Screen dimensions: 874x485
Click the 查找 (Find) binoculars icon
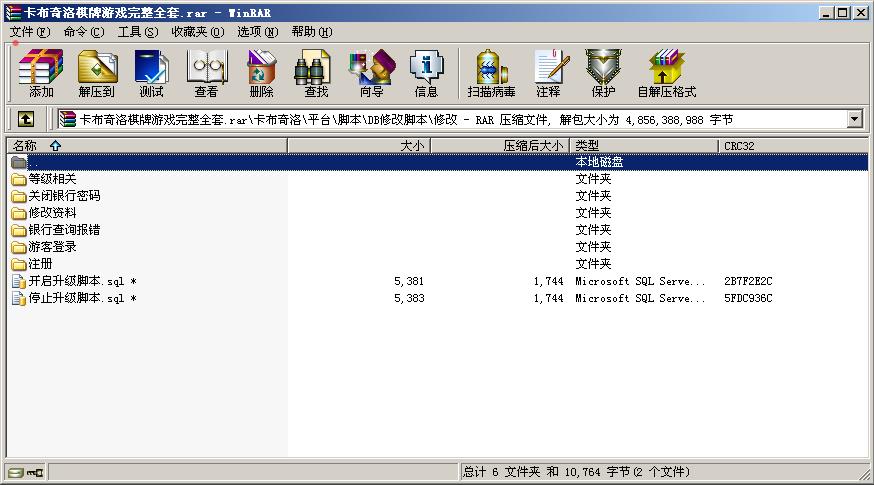pyautogui.click(x=316, y=74)
